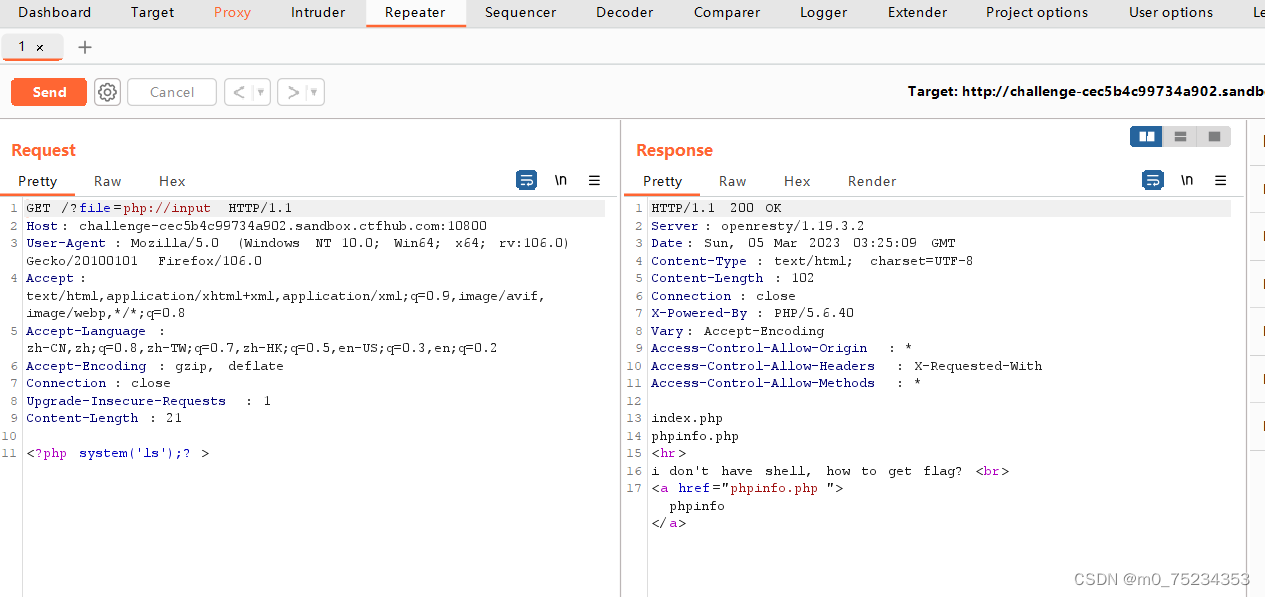The height and width of the screenshot is (597, 1265).
Task: Toggle word wrap icon in Request panel
Action: [526, 180]
